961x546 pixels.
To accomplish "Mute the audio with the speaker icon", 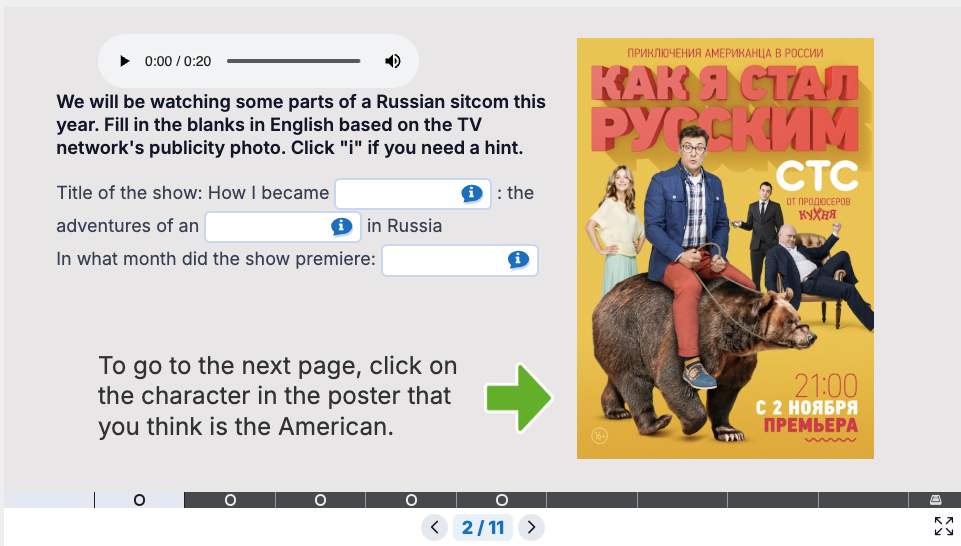I will pos(392,61).
